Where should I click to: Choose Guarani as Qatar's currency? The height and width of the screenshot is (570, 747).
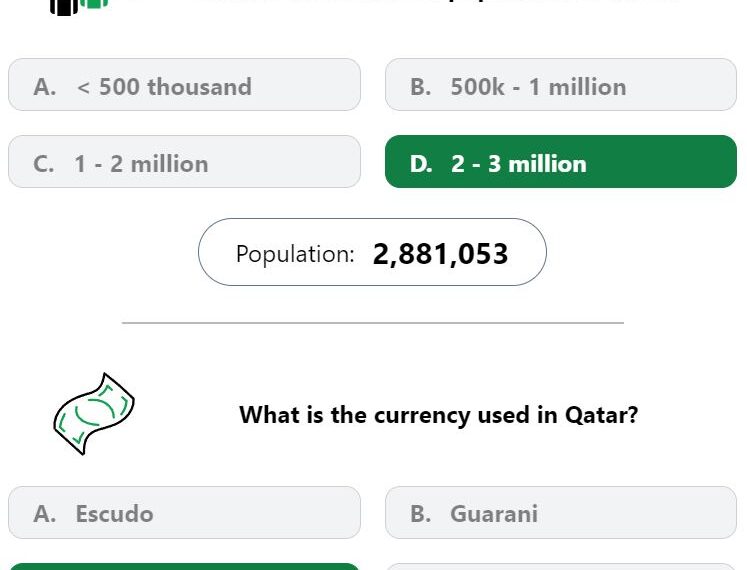pos(561,513)
